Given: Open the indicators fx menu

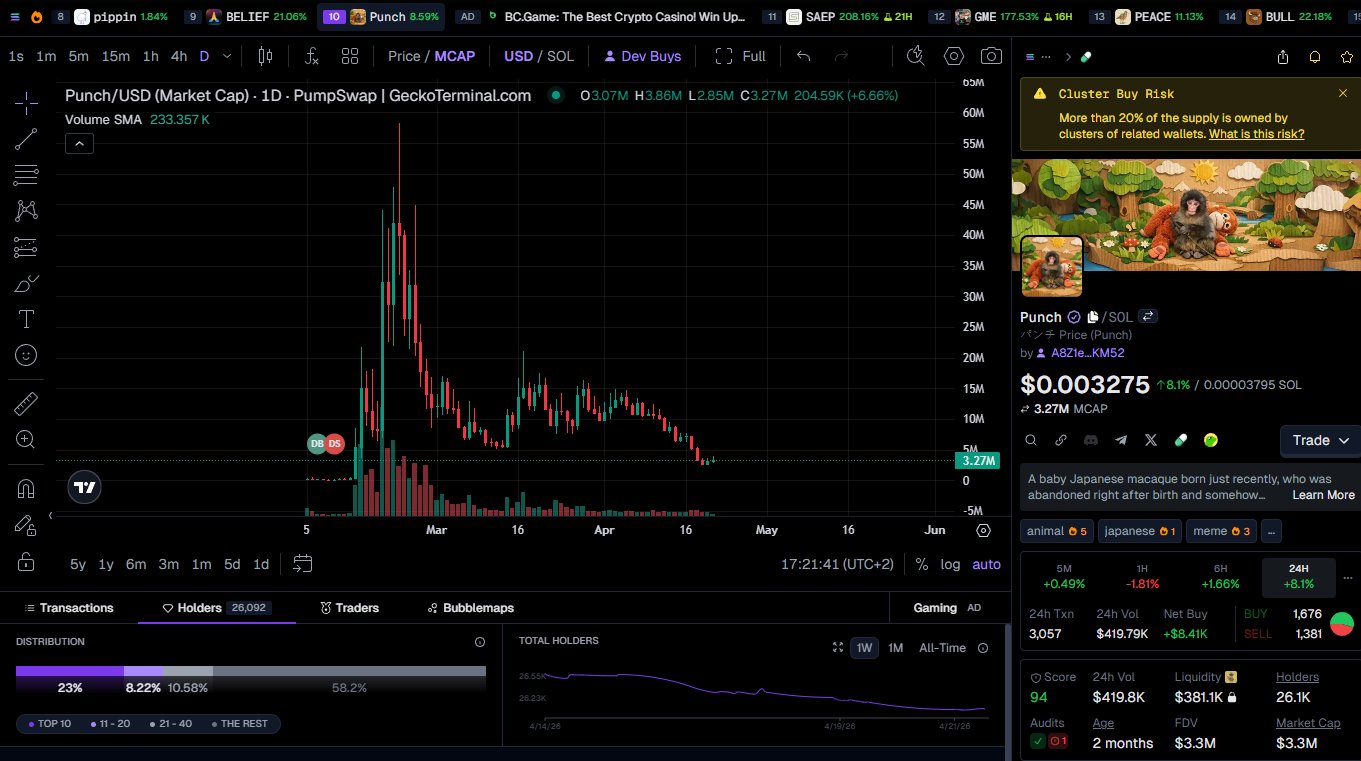Looking at the screenshot, I should coord(312,56).
